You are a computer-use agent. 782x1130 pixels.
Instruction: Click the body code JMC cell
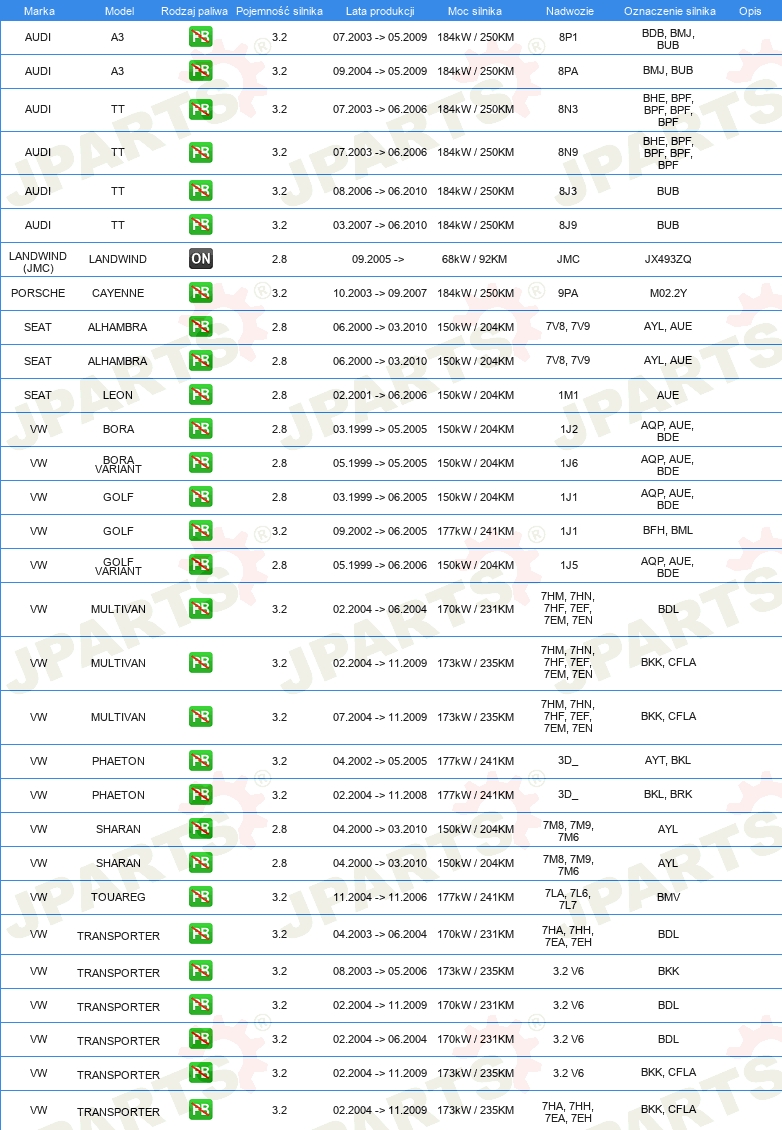(568, 259)
